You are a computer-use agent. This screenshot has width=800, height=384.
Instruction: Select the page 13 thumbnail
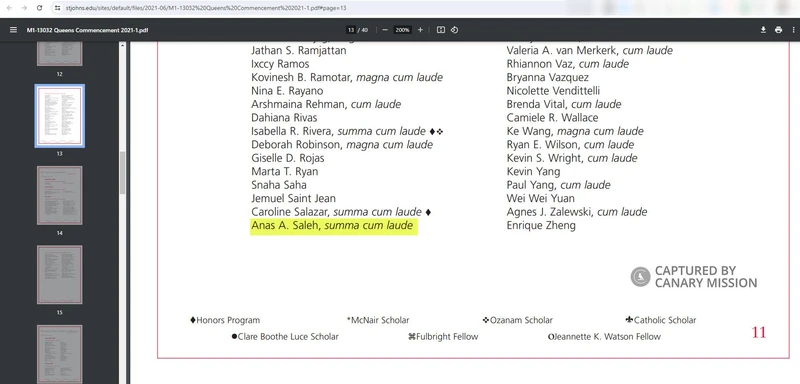[60, 116]
